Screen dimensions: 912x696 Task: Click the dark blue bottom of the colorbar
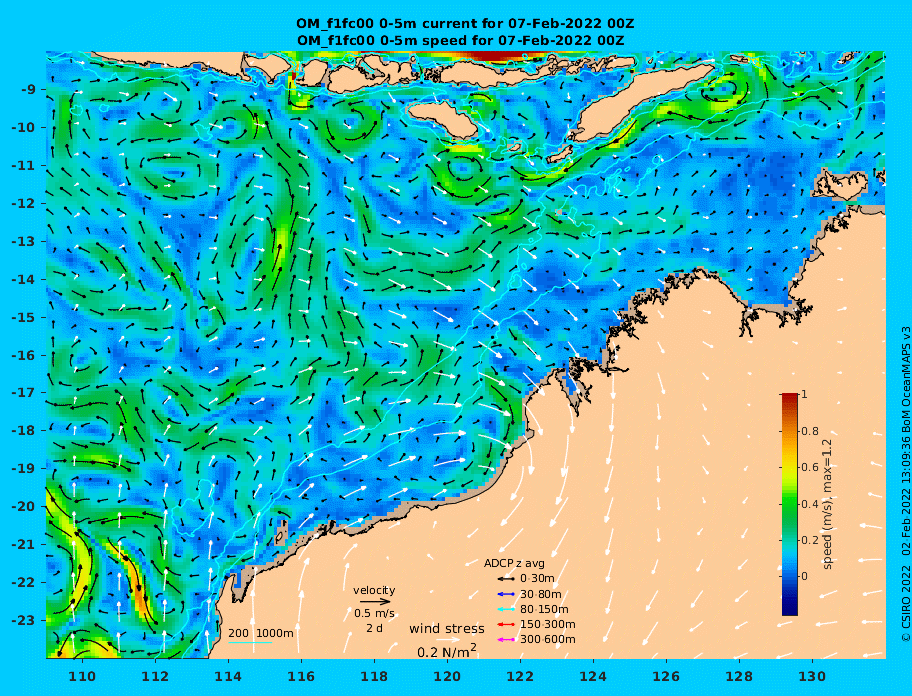point(790,609)
